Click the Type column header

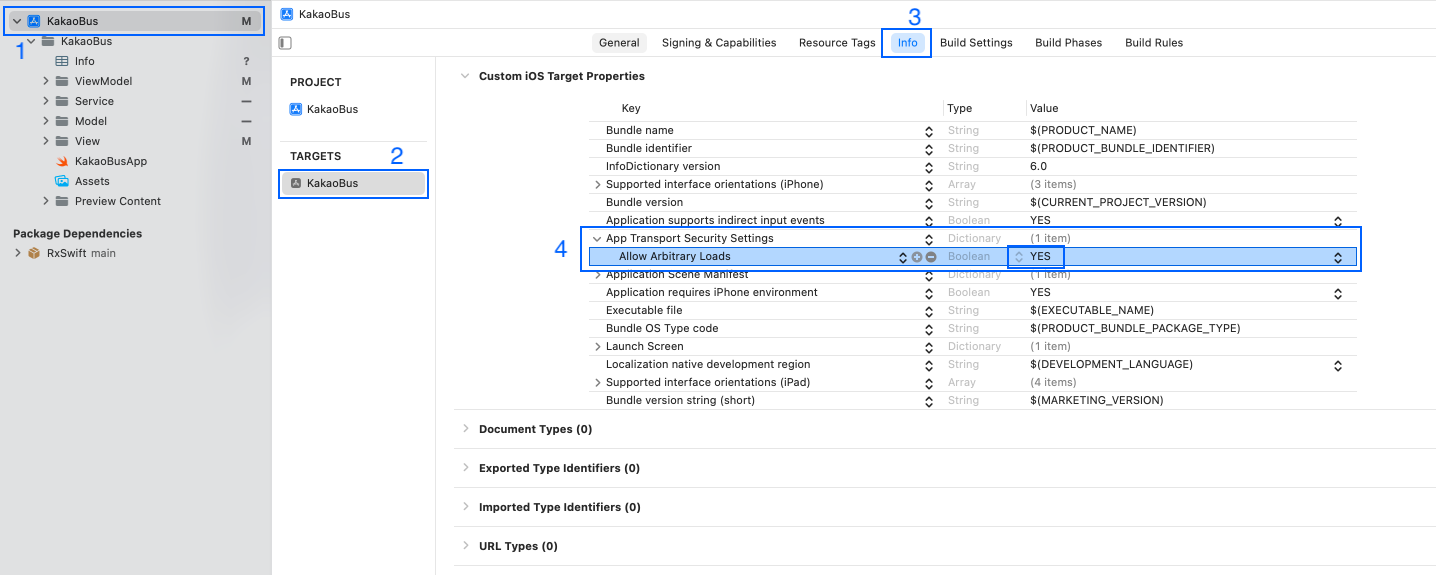(x=960, y=108)
